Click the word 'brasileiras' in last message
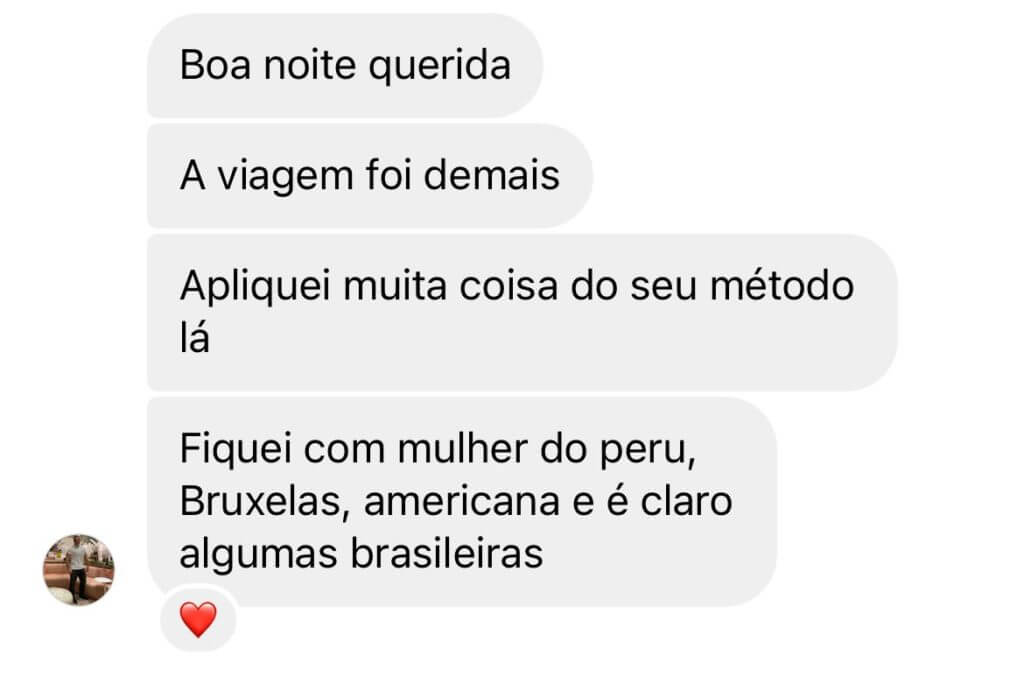1024x677 pixels. tap(447, 554)
